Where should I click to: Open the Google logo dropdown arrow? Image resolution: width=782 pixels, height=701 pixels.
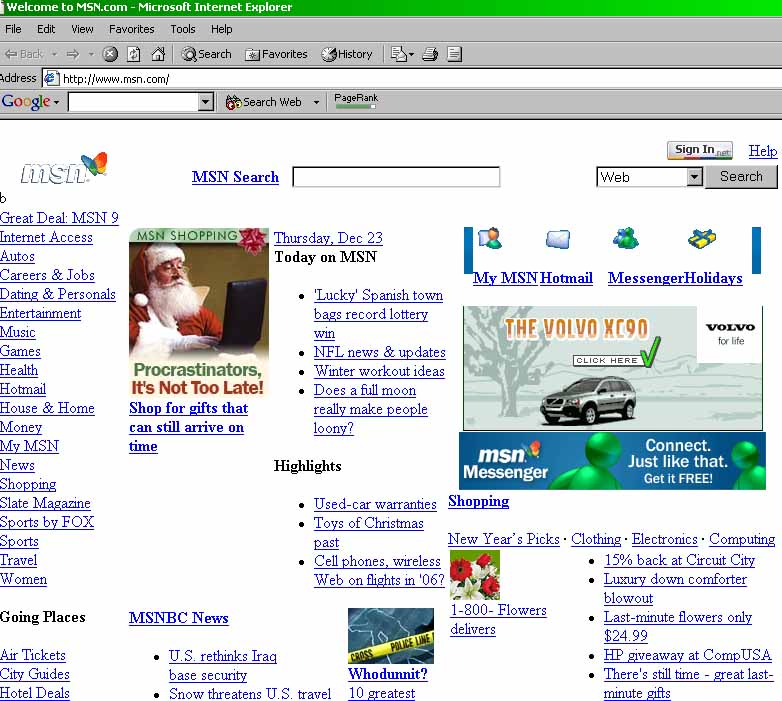click(57, 102)
